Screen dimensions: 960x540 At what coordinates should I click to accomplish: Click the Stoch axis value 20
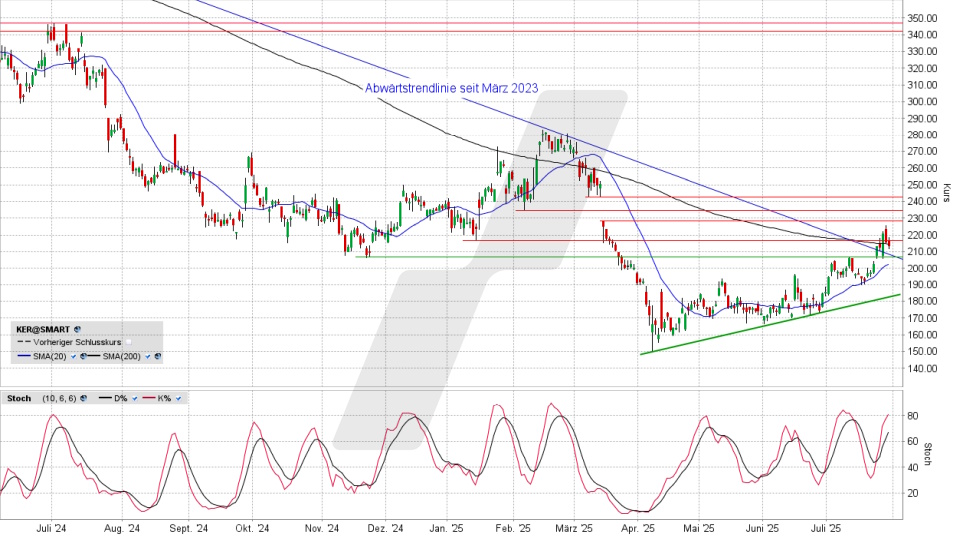pyautogui.click(x=913, y=493)
